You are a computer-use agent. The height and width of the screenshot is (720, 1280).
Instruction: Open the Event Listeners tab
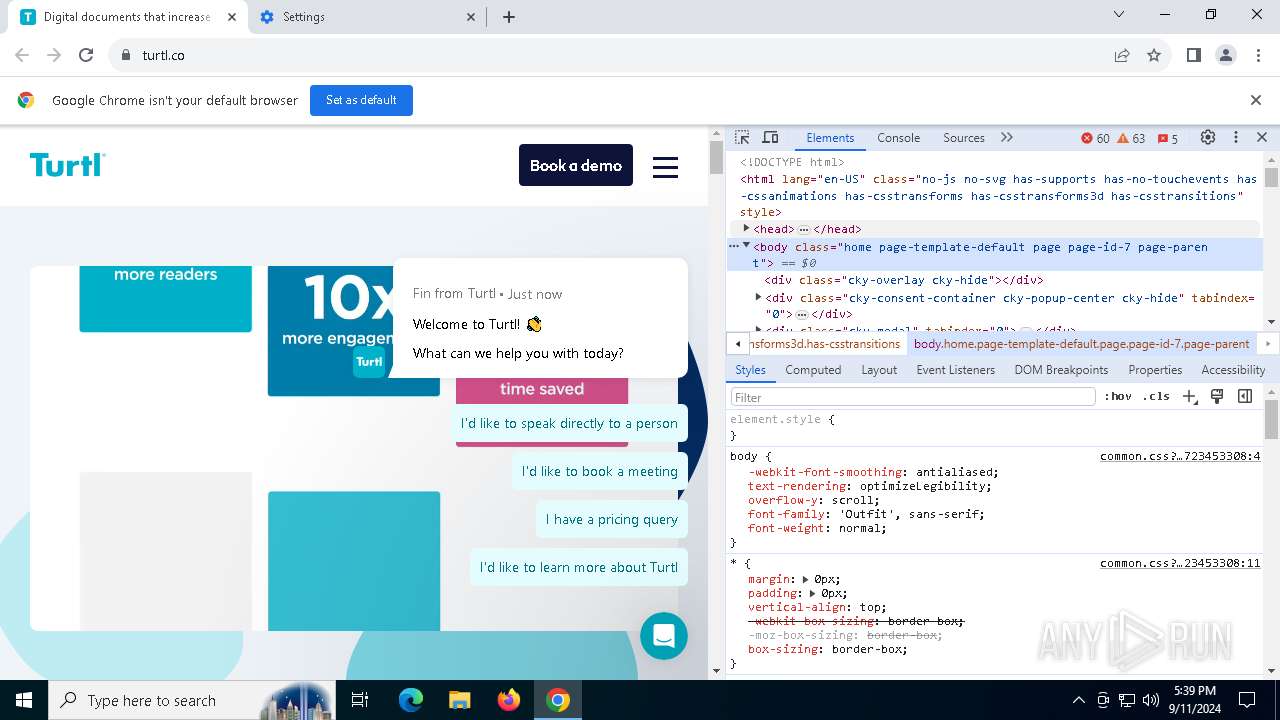click(956, 370)
